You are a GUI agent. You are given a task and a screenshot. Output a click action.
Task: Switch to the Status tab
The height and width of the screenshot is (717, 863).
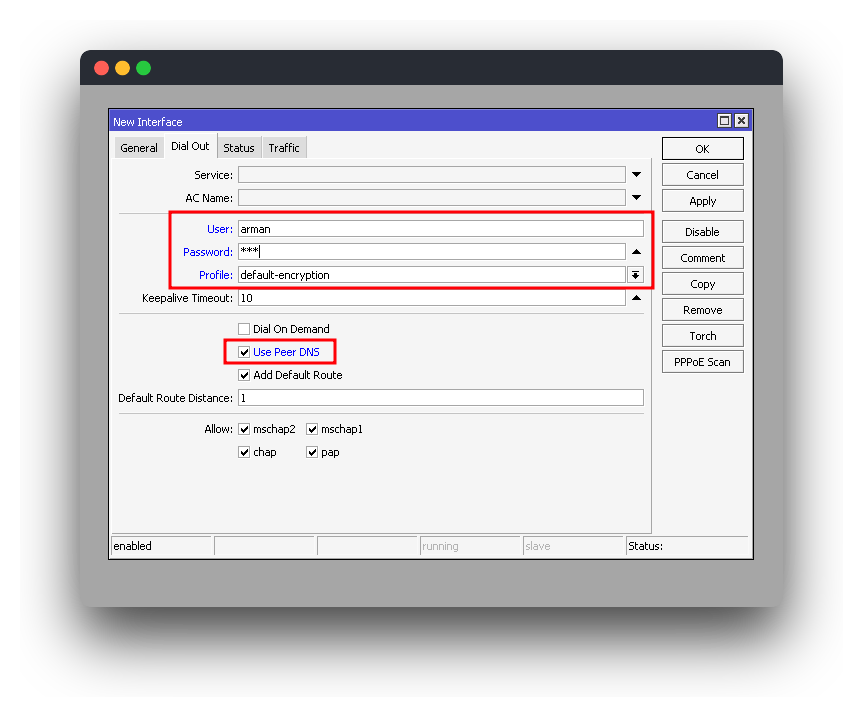pos(238,147)
